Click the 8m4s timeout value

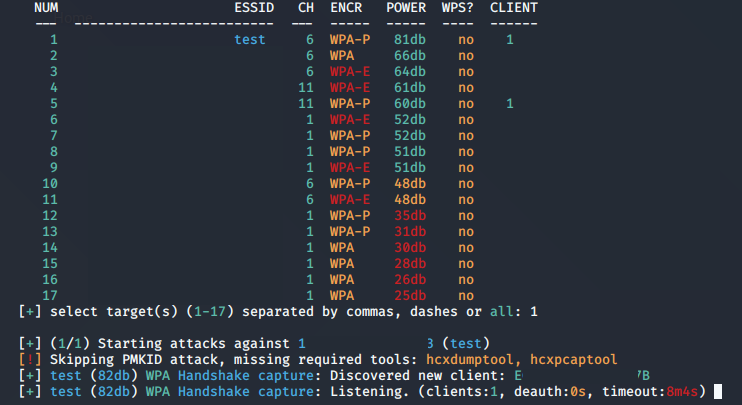click(x=682, y=392)
